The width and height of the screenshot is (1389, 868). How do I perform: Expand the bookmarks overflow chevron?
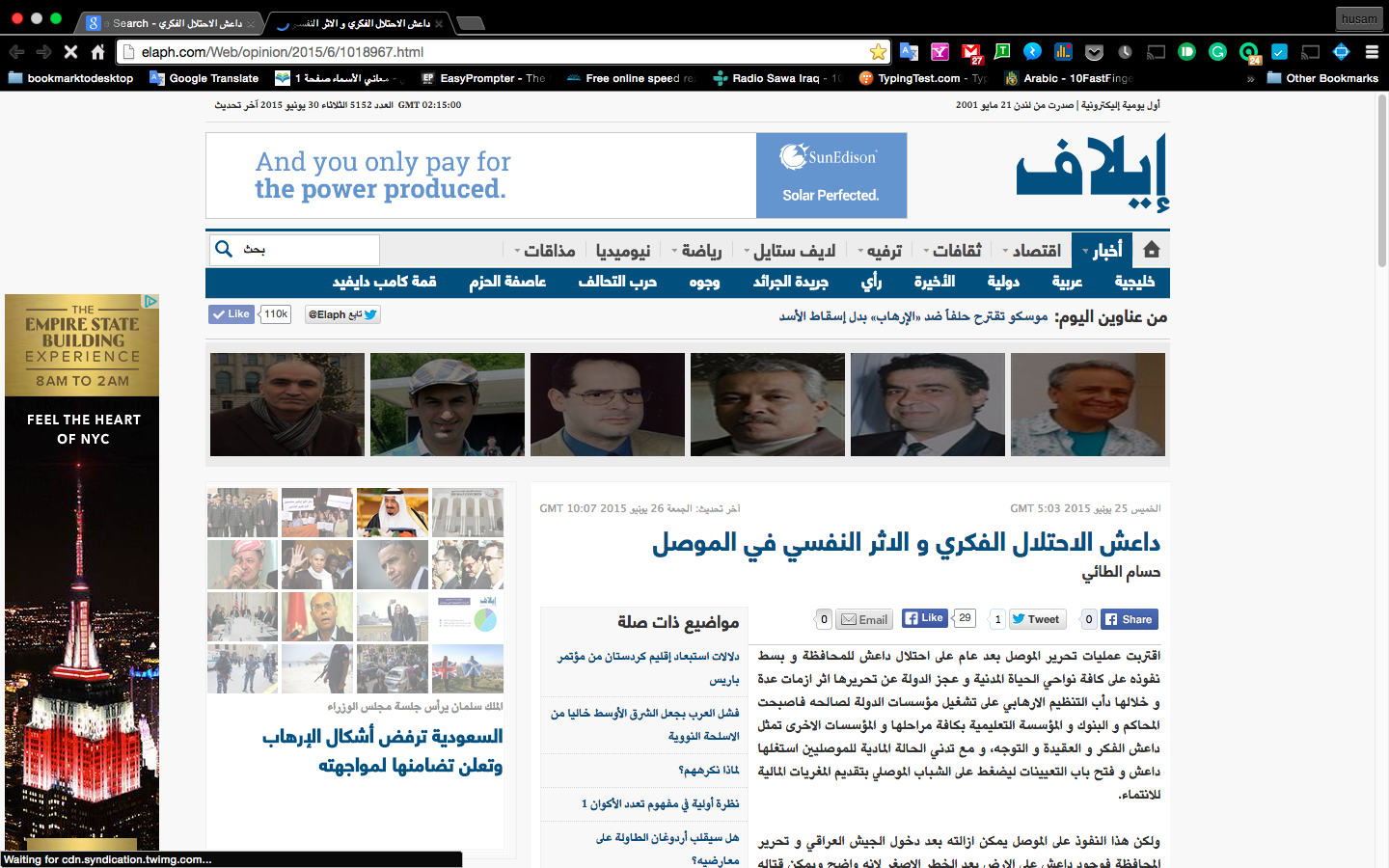[x=1250, y=78]
